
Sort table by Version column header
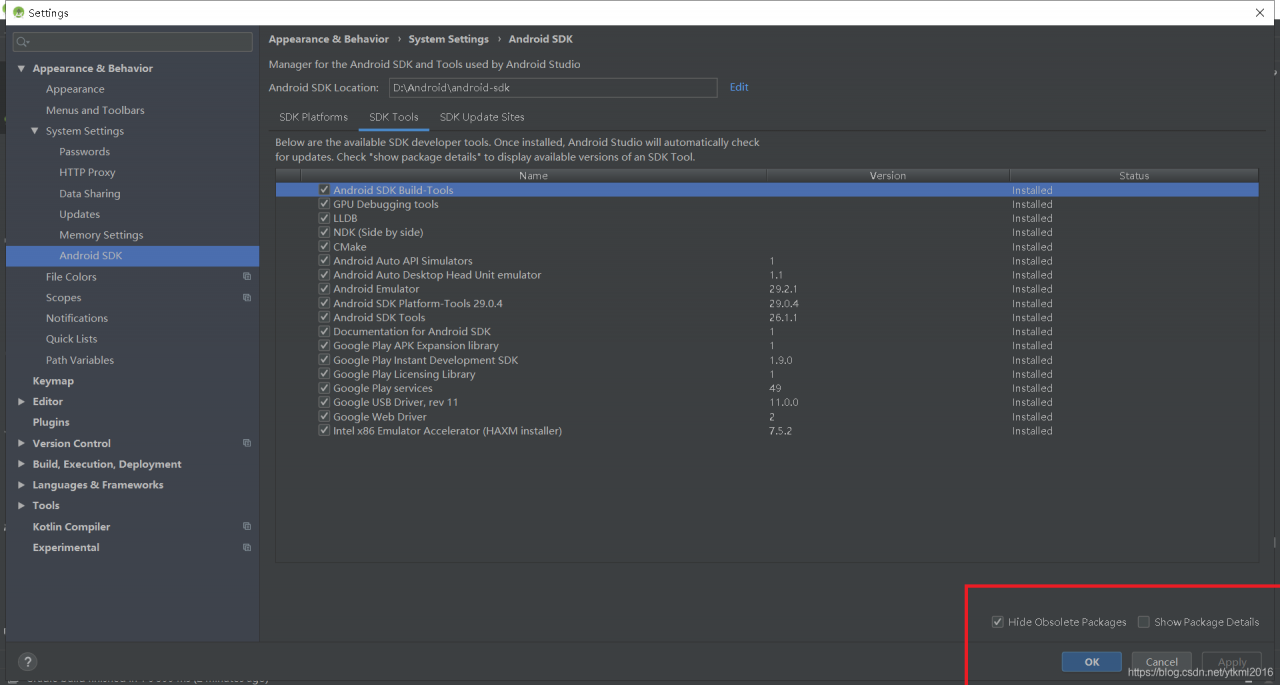[888, 176]
